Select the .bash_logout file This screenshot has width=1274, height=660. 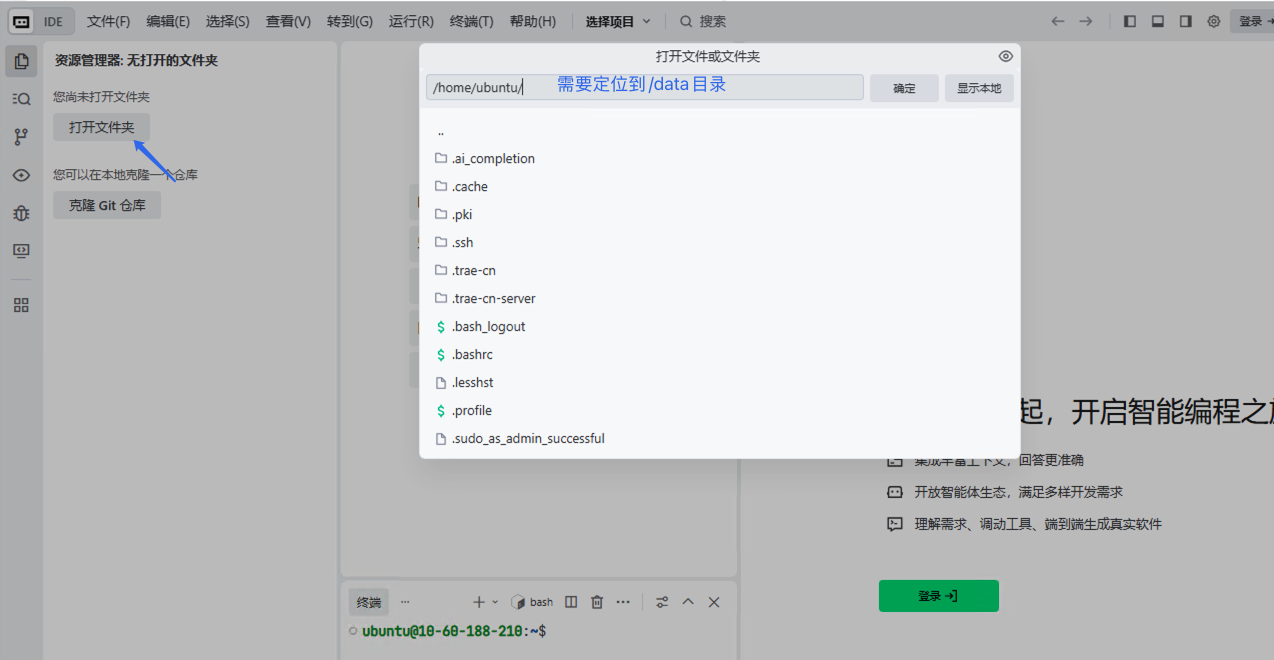pyautogui.click(x=719, y=327)
